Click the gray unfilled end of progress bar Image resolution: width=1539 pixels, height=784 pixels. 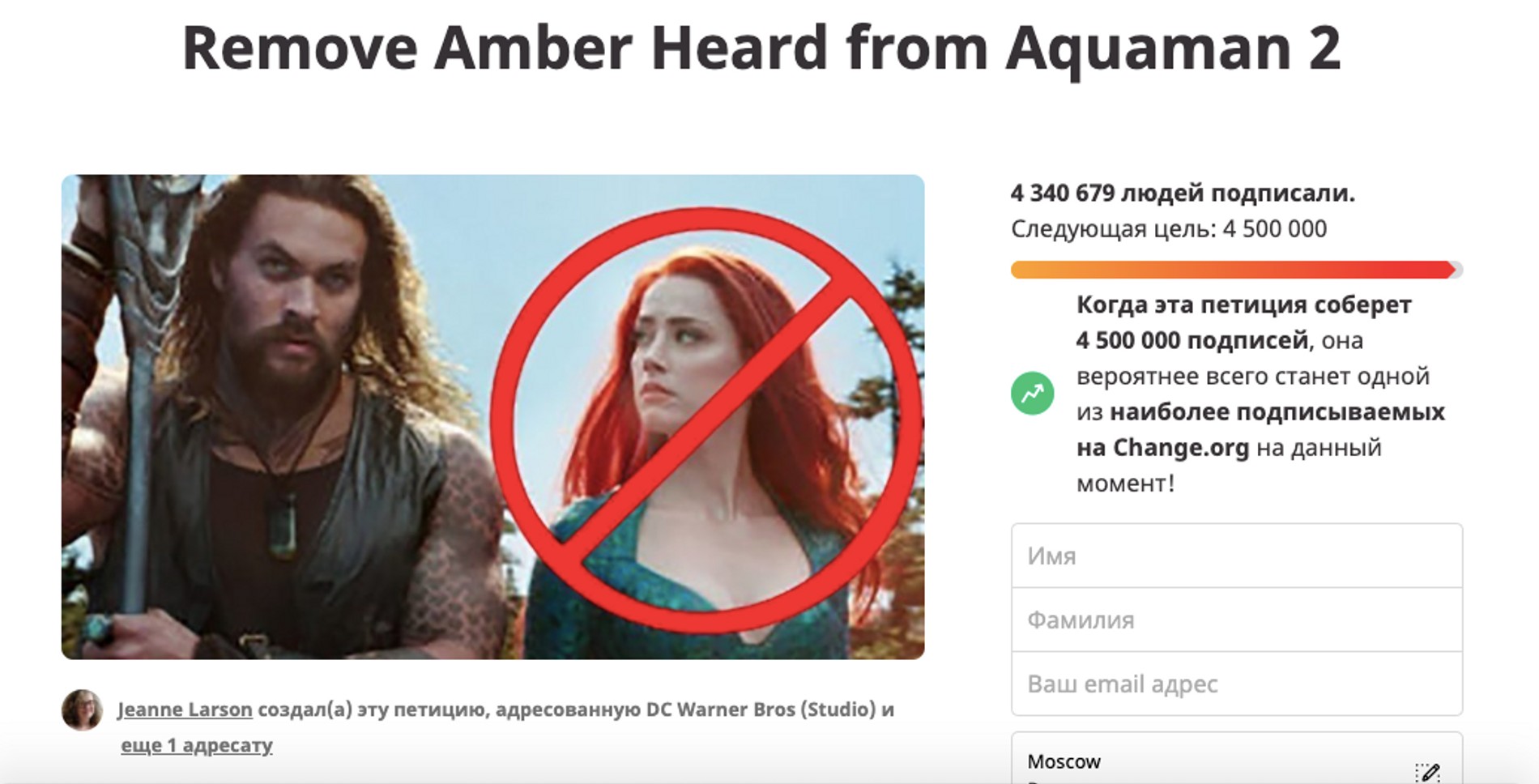(x=1458, y=270)
